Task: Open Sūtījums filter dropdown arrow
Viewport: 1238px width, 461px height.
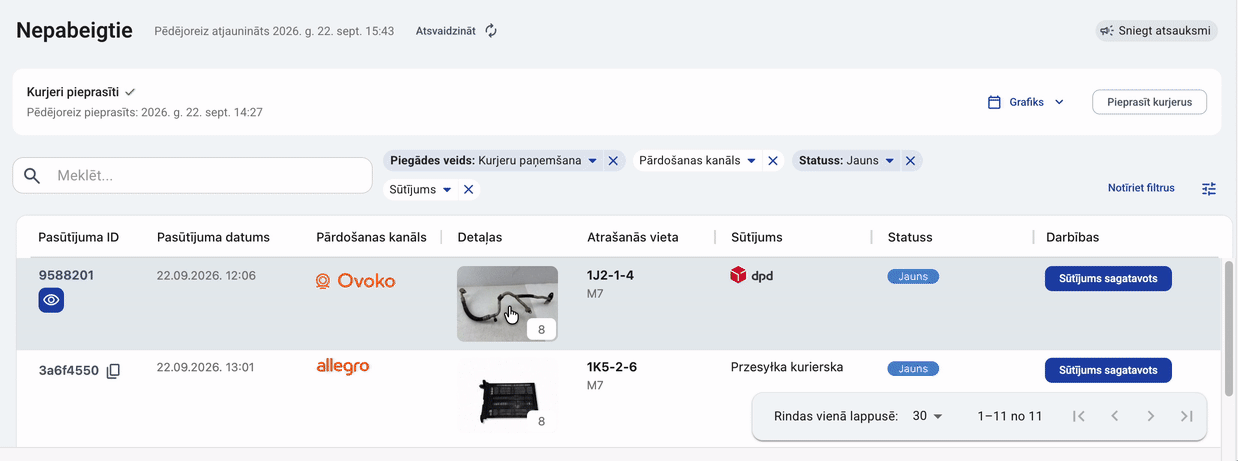Action: [447, 189]
